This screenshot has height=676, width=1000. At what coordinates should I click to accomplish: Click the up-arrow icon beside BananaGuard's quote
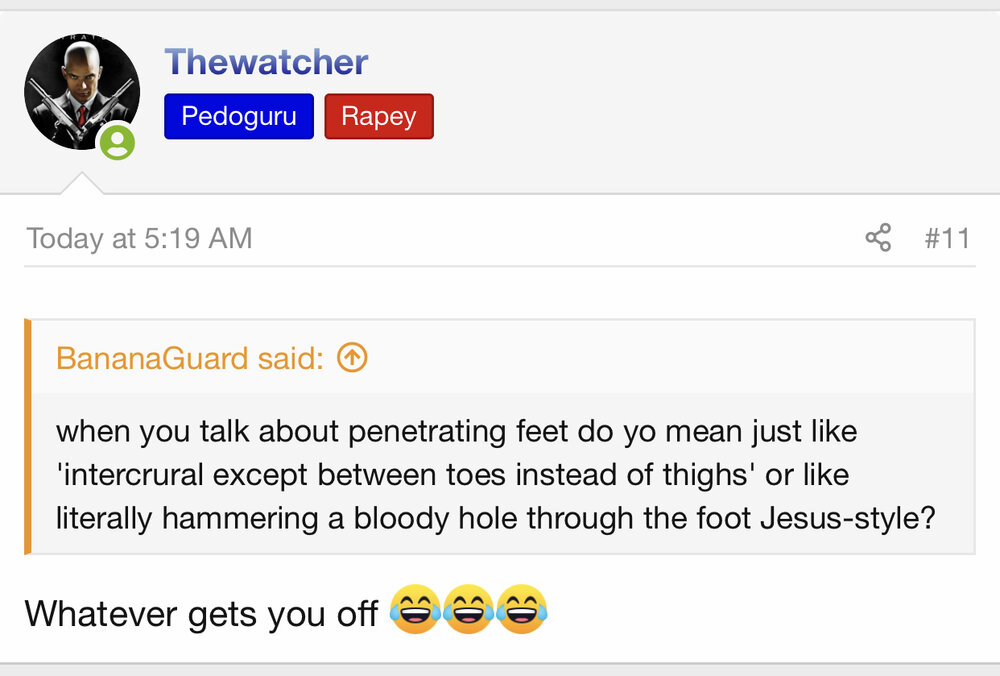click(x=352, y=357)
